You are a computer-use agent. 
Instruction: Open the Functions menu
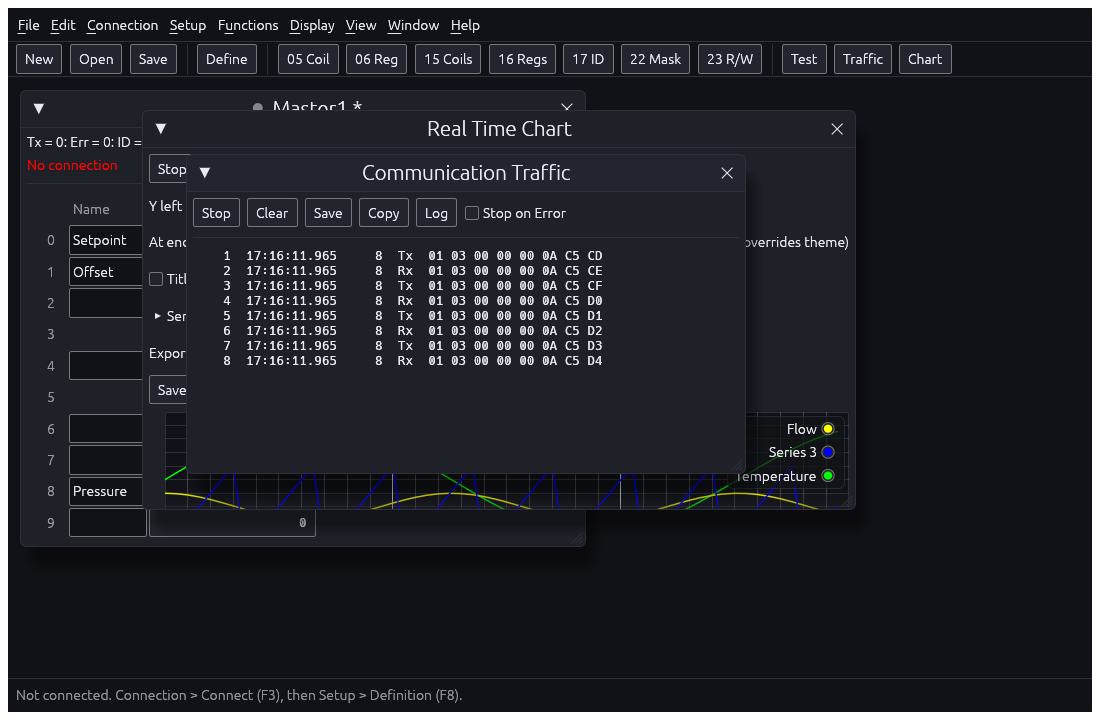(248, 25)
